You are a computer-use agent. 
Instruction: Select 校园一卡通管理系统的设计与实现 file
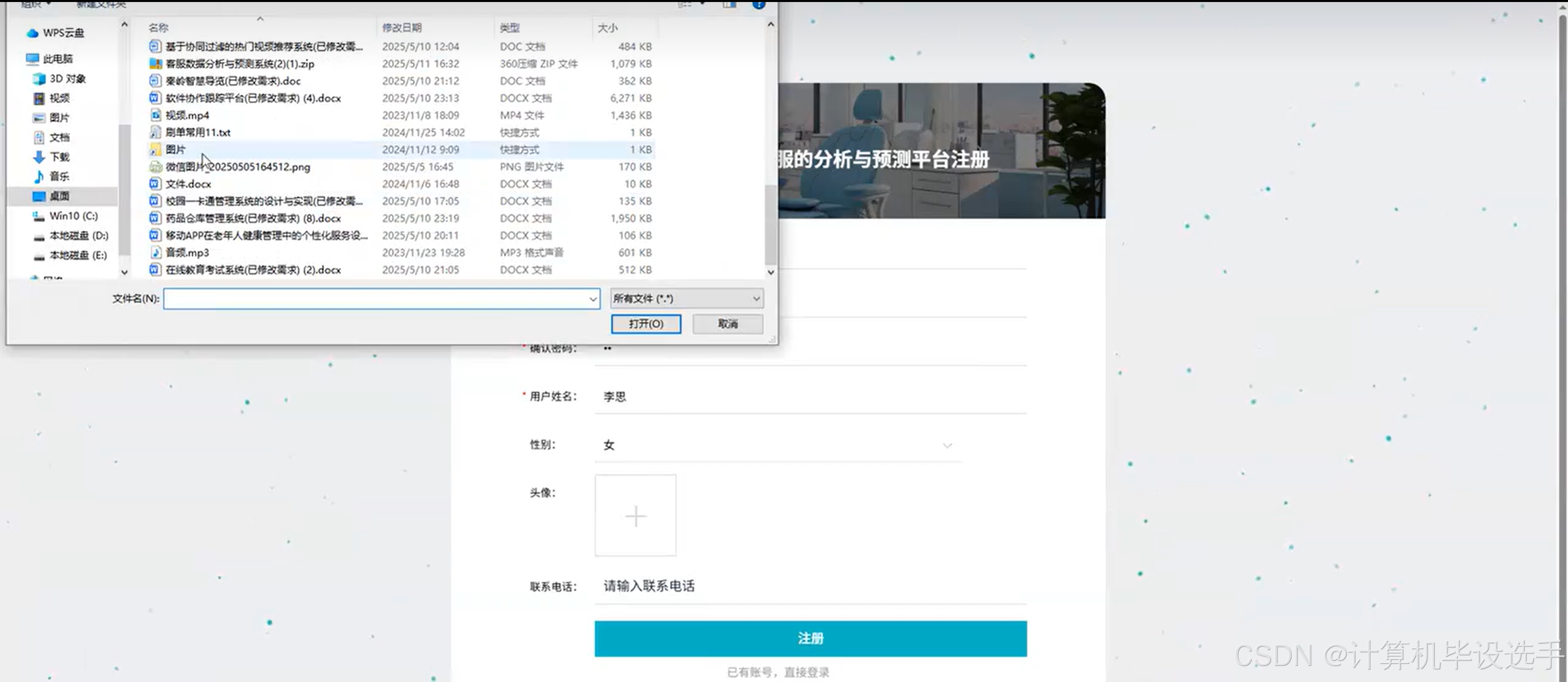click(264, 201)
